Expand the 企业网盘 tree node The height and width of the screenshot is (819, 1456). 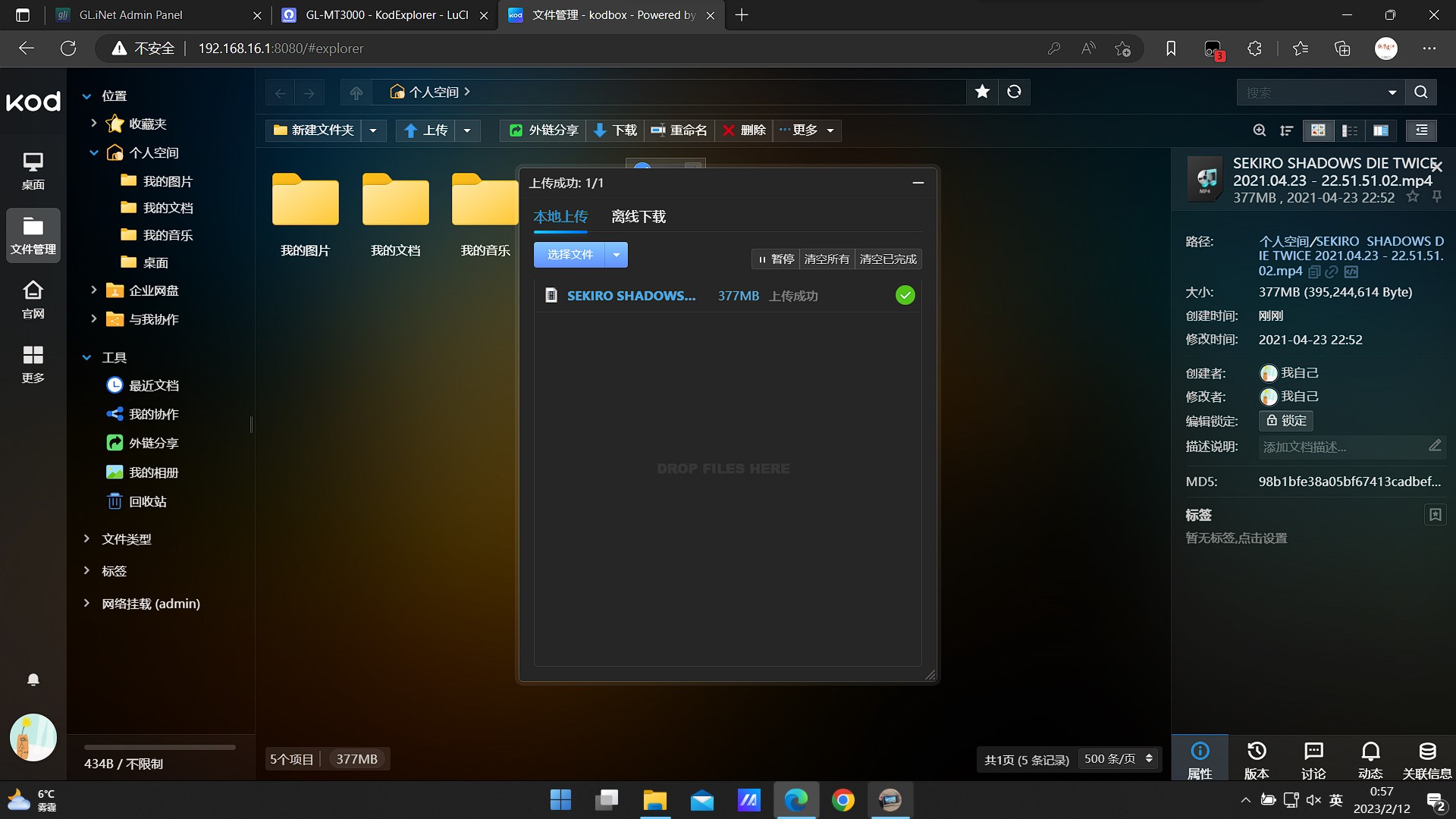(93, 290)
